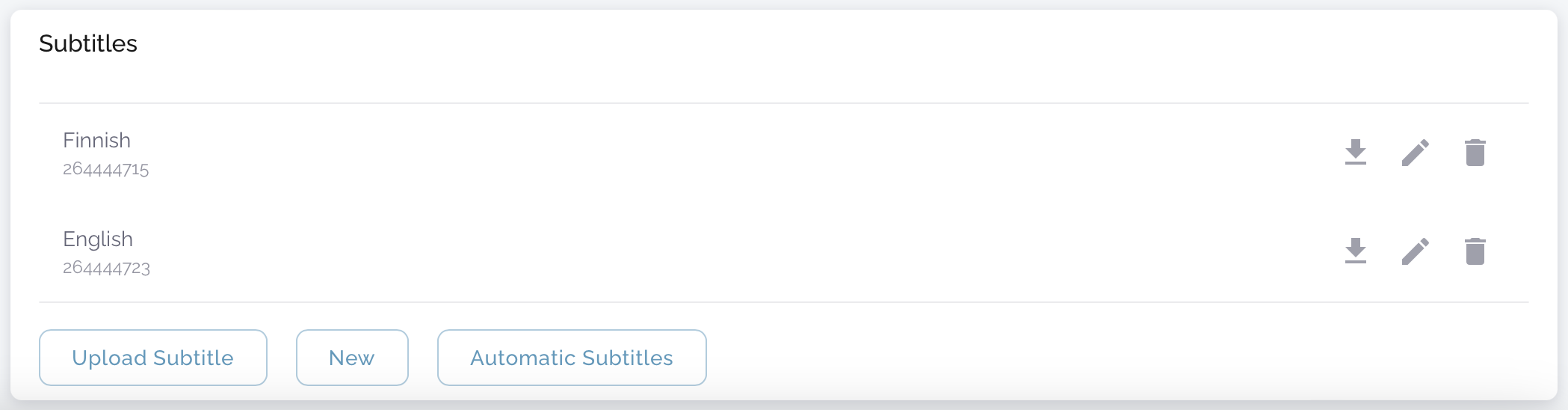Delete the English subtitle
1568x410 pixels.
(x=1475, y=251)
